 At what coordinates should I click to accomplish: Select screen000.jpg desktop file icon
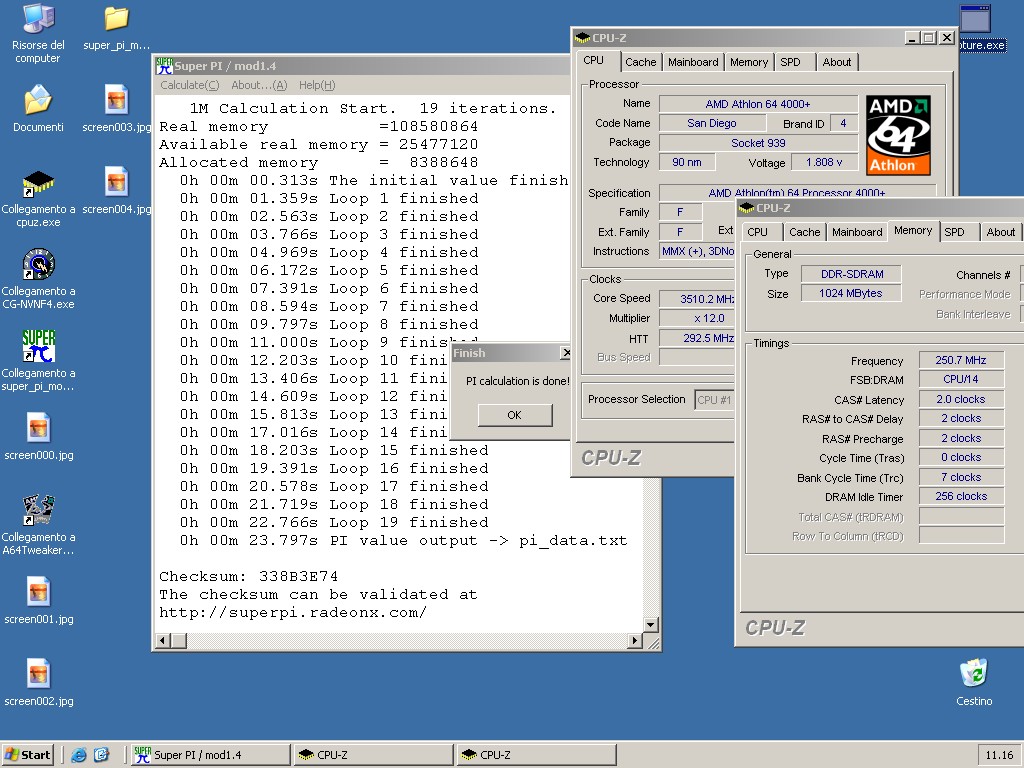coord(39,428)
